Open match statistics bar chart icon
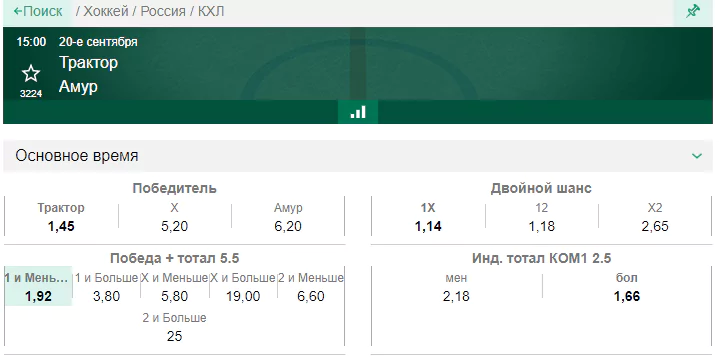Screen dimensions: 719x361 (358, 112)
